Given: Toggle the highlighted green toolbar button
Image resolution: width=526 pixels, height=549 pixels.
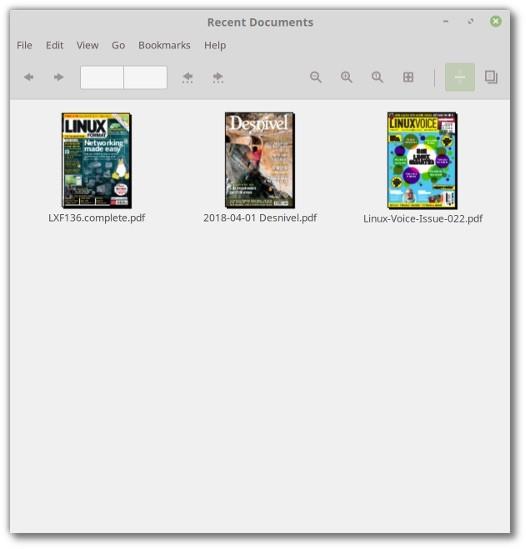Looking at the screenshot, I should coord(460,77).
